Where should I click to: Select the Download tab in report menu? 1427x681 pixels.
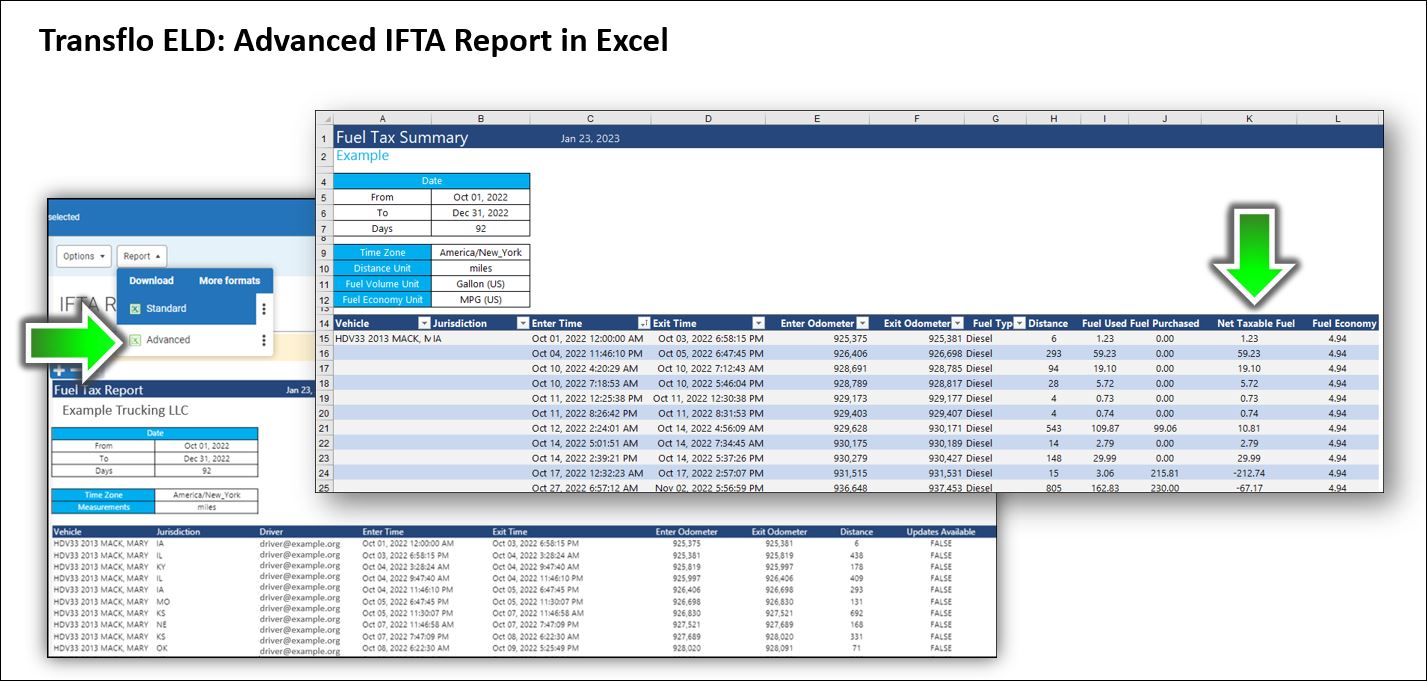(x=151, y=281)
